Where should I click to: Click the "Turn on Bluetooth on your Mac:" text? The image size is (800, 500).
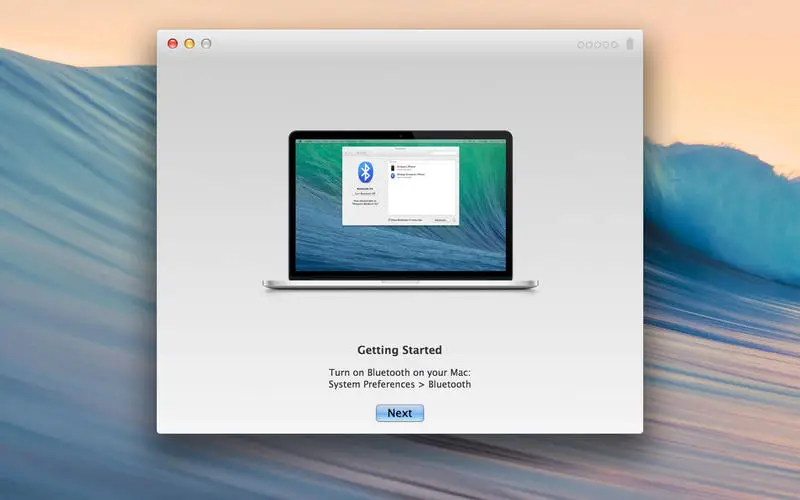399,372
